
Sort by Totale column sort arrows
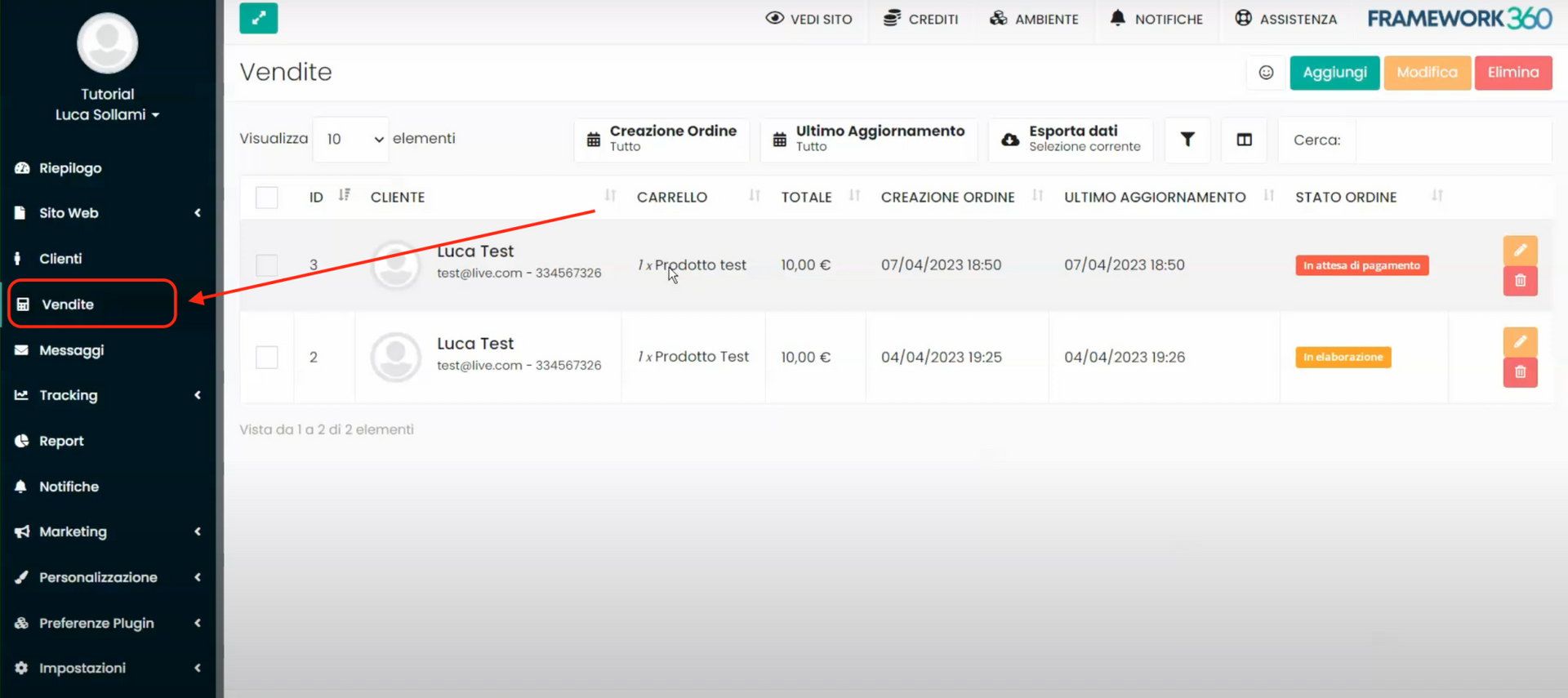(854, 196)
